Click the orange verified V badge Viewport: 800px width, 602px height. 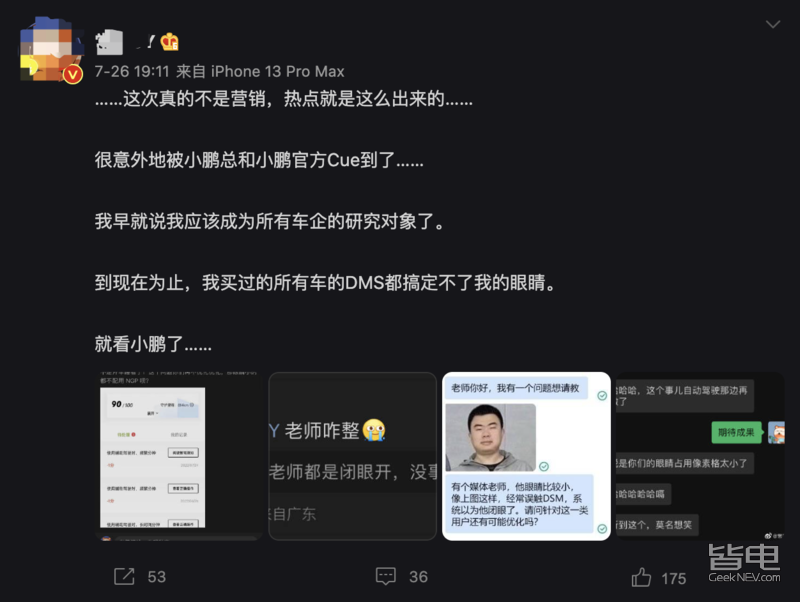(x=73, y=74)
